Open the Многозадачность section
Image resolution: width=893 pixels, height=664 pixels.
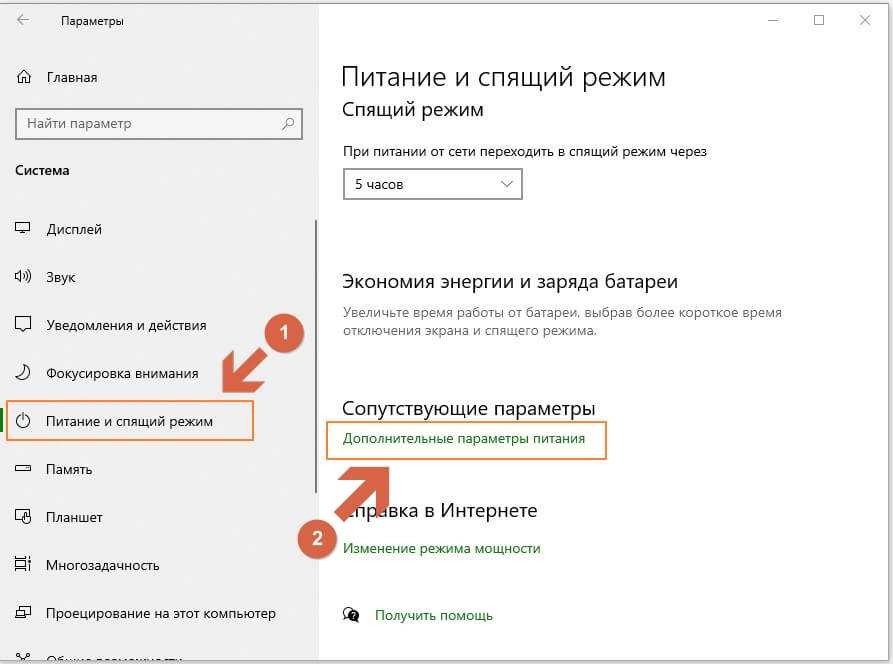click(x=103, y=565)
